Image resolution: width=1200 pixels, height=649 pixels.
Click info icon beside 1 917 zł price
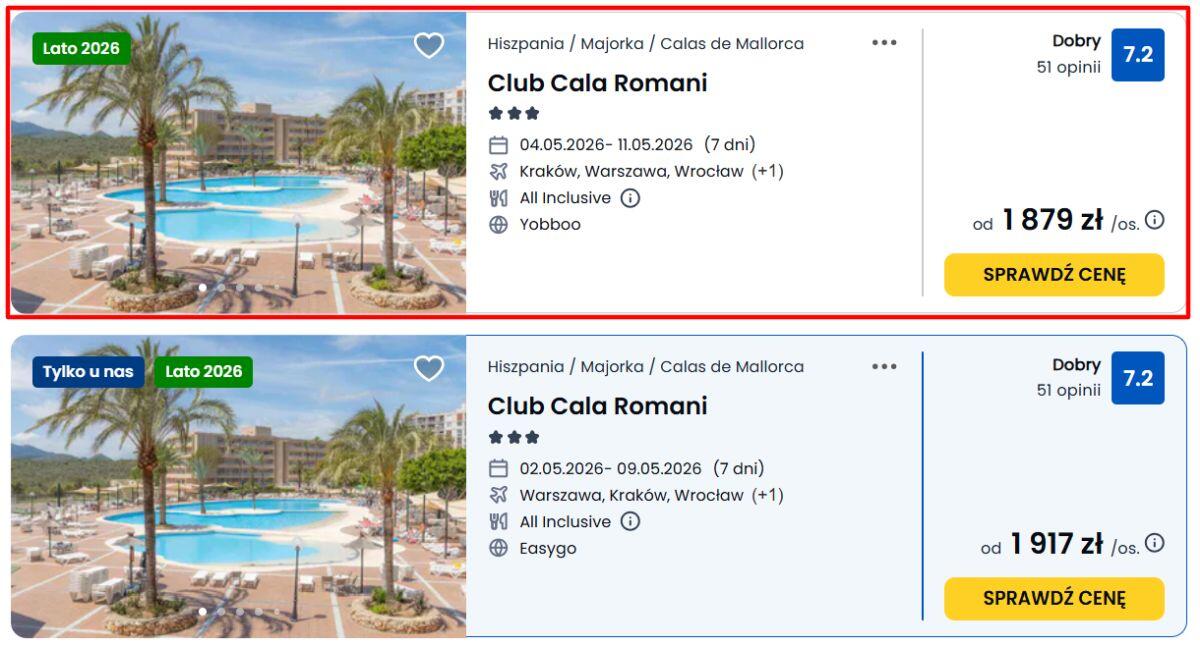click(x=1155, y=543)
